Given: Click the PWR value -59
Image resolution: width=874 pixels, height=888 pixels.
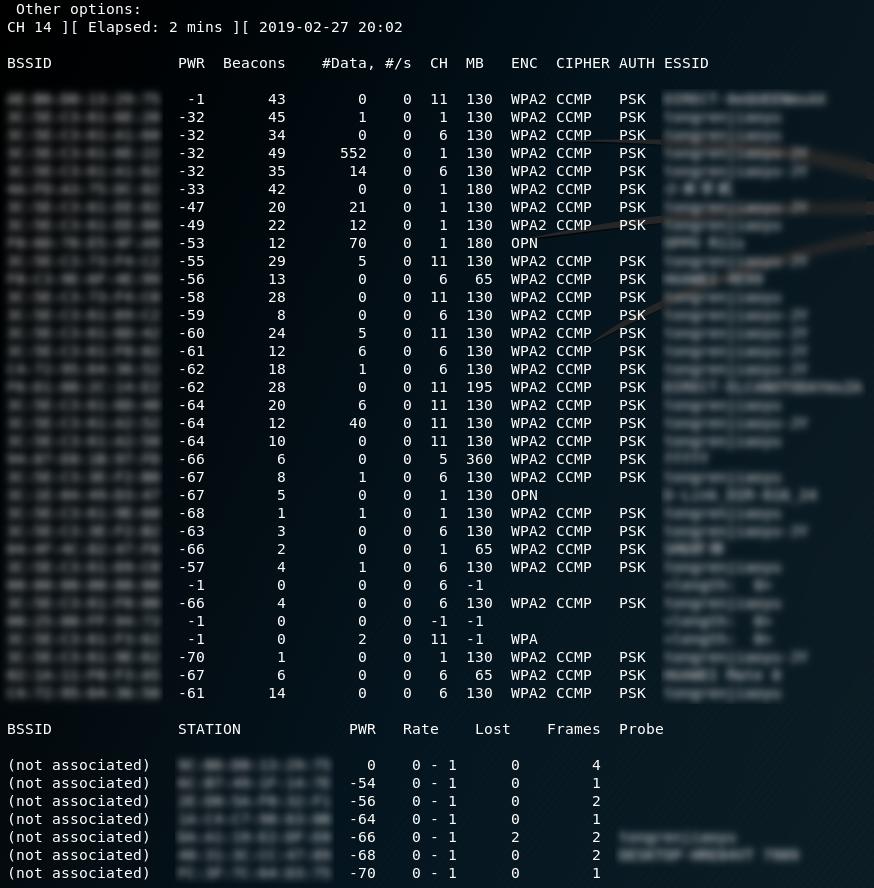Looking at the screenshot, I should 191,315.
